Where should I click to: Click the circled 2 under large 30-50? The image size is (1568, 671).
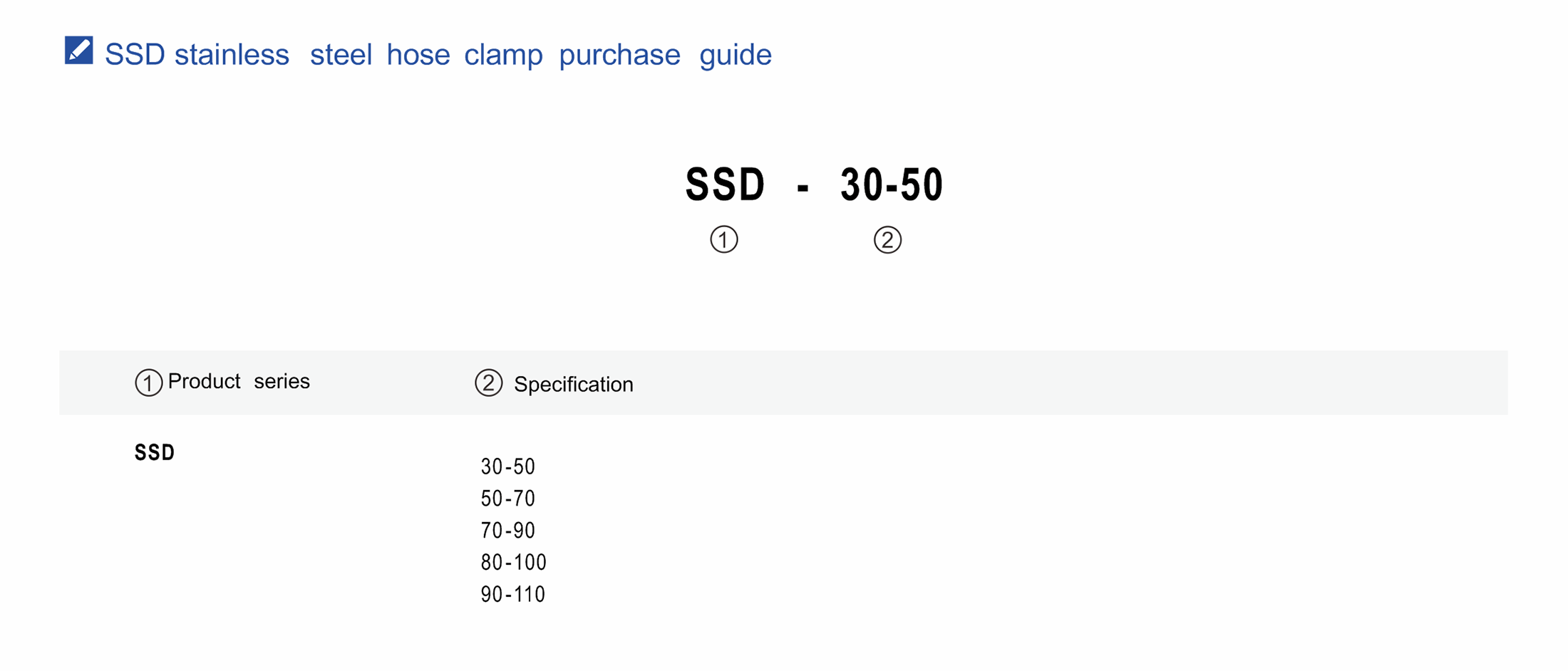pyautogui.click(x=887, y=240)
